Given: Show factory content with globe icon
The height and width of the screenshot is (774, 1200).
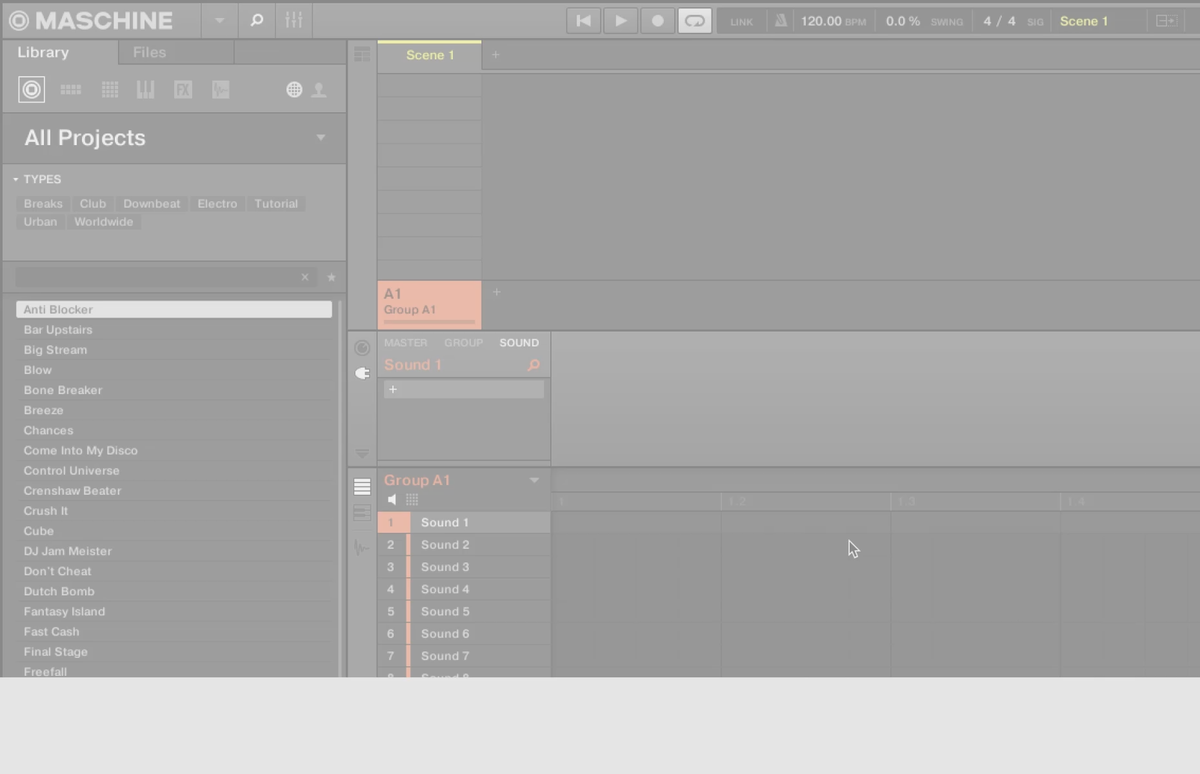Looking at the screenshot, I should pos(294,90).
